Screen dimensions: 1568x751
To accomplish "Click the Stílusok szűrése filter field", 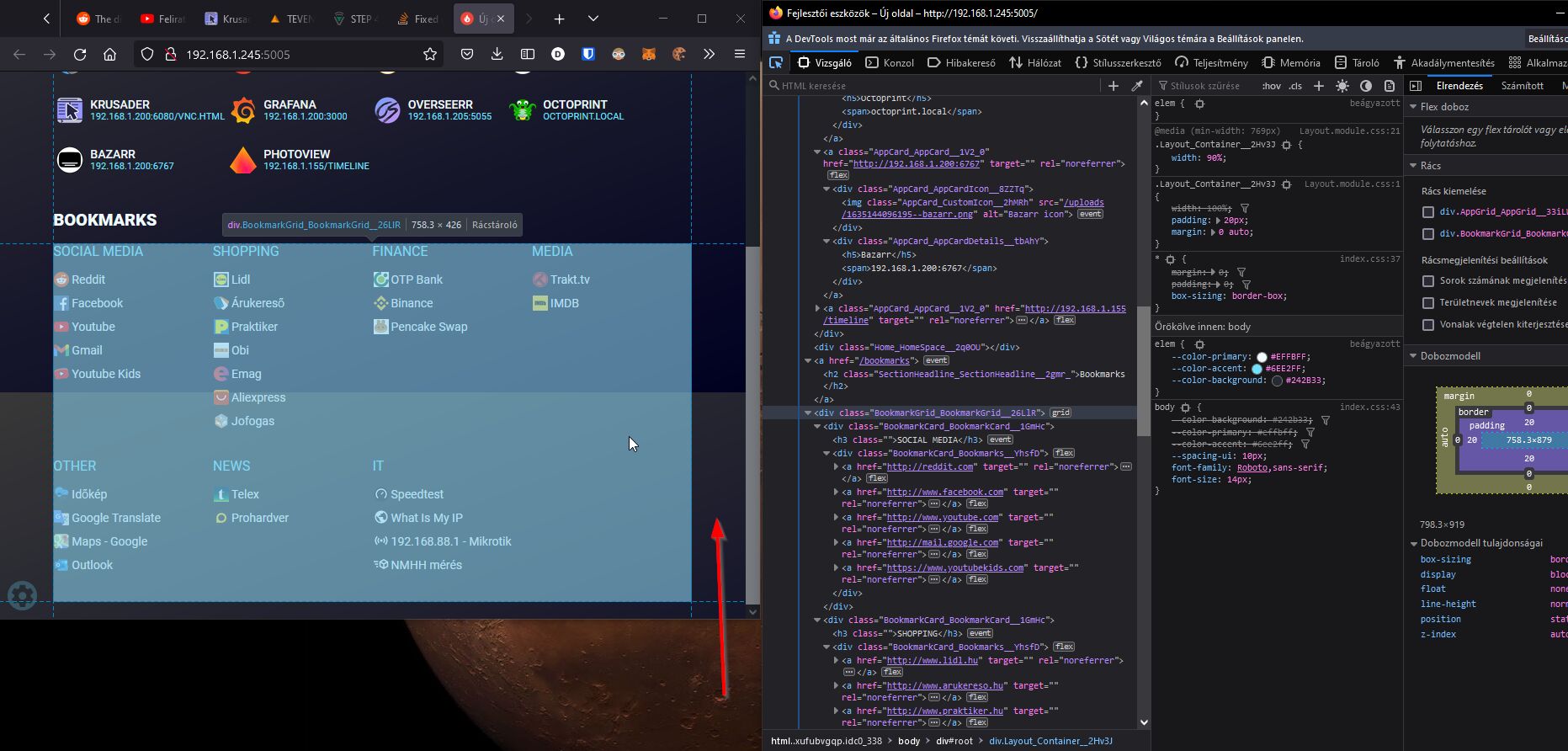I will [x=1204, y=86].
